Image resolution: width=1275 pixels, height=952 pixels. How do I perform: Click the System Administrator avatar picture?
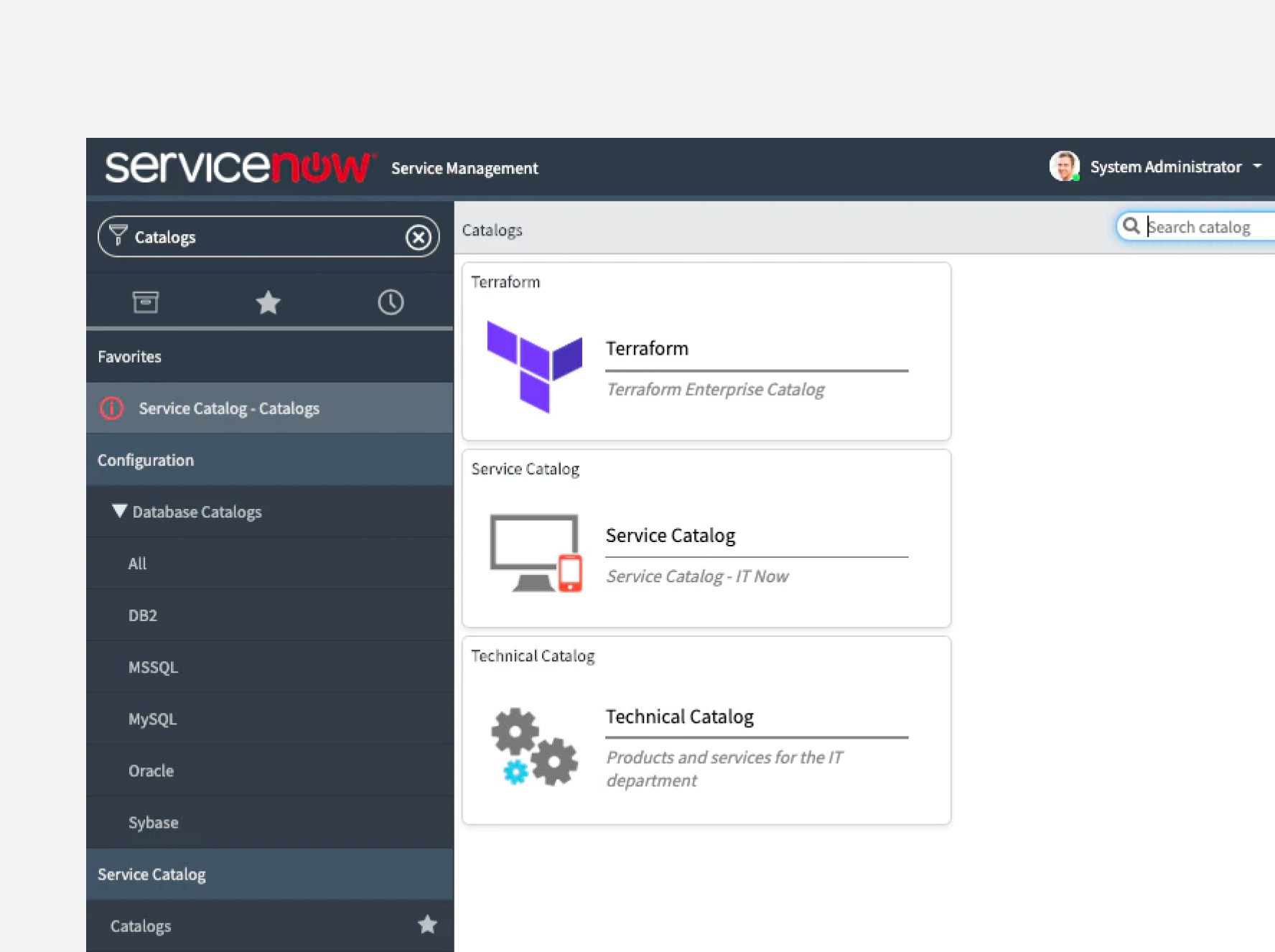1064,167
